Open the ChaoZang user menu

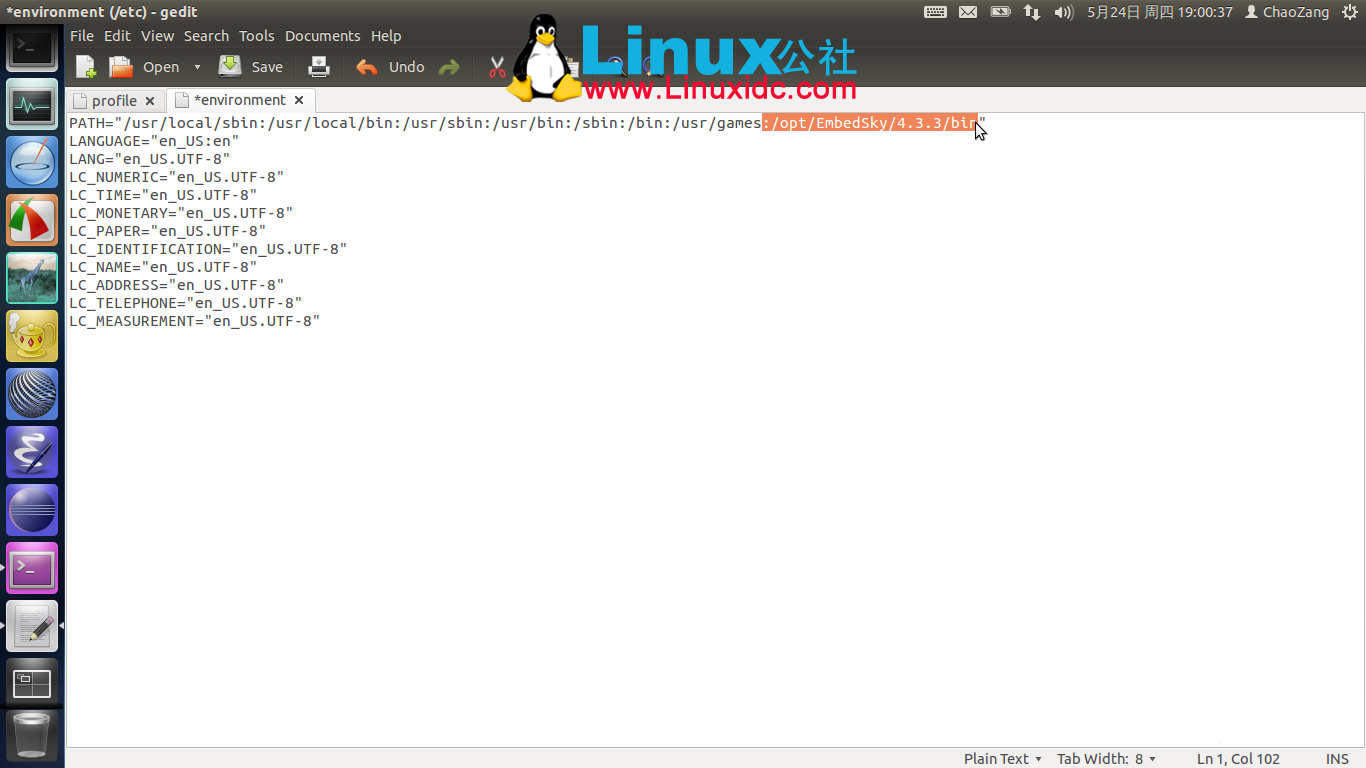tap(1287, 12)
